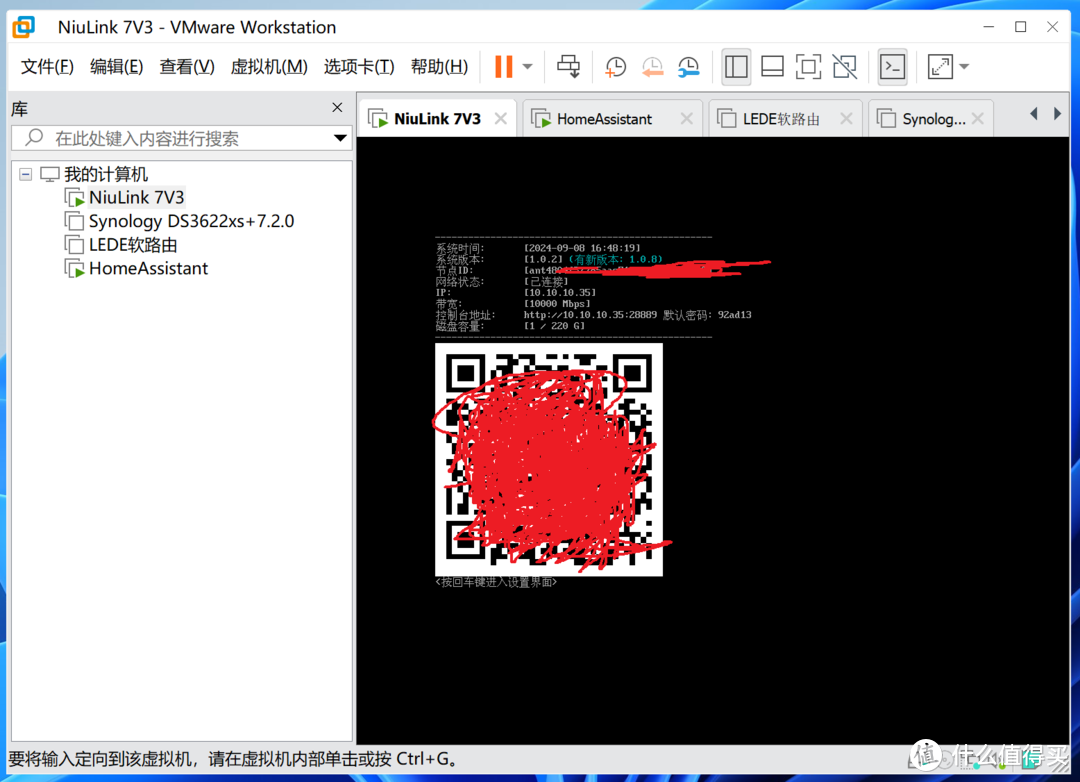Image resolution: width=1080 pixels, height=782 pixels.
Task: Switch to the Synolog... tab
Action: 933,119
